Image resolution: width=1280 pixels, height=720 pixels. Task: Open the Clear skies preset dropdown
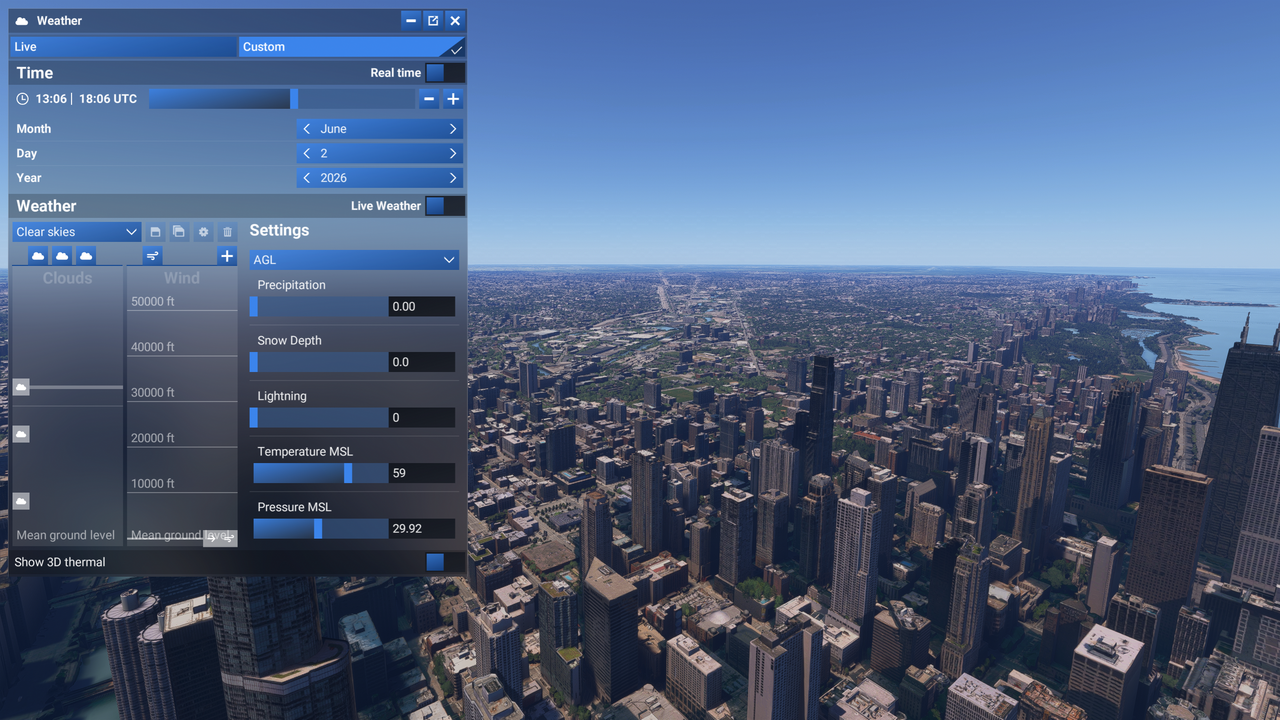77,232
